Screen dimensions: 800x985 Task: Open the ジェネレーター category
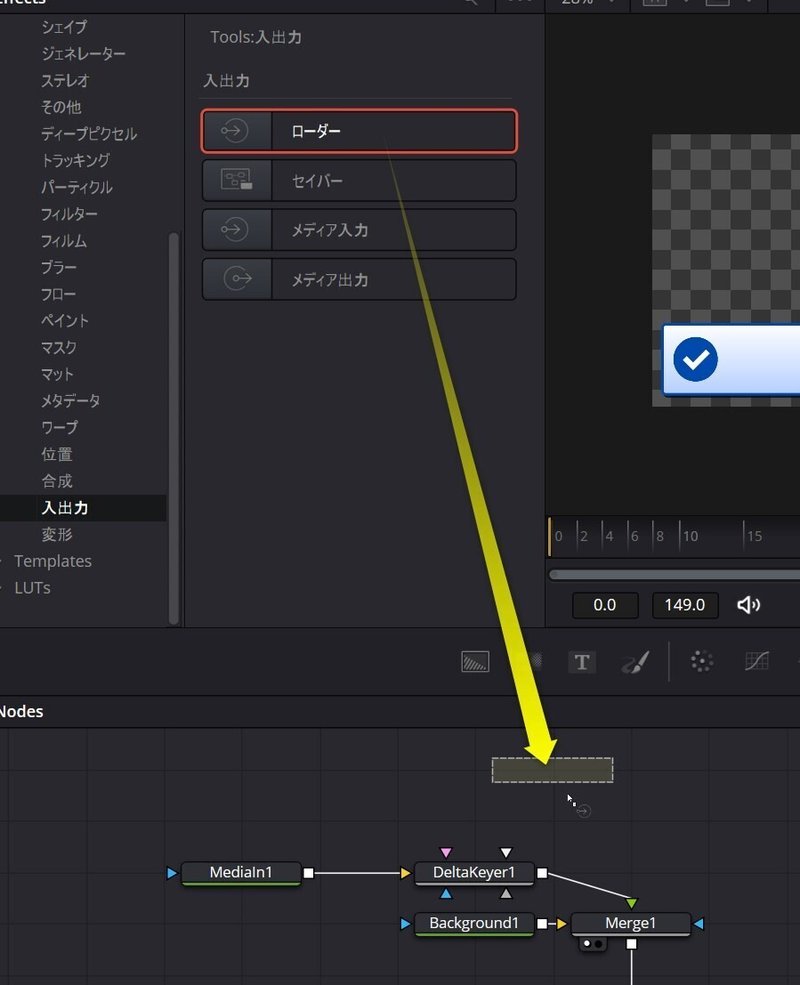pos(83,54)
